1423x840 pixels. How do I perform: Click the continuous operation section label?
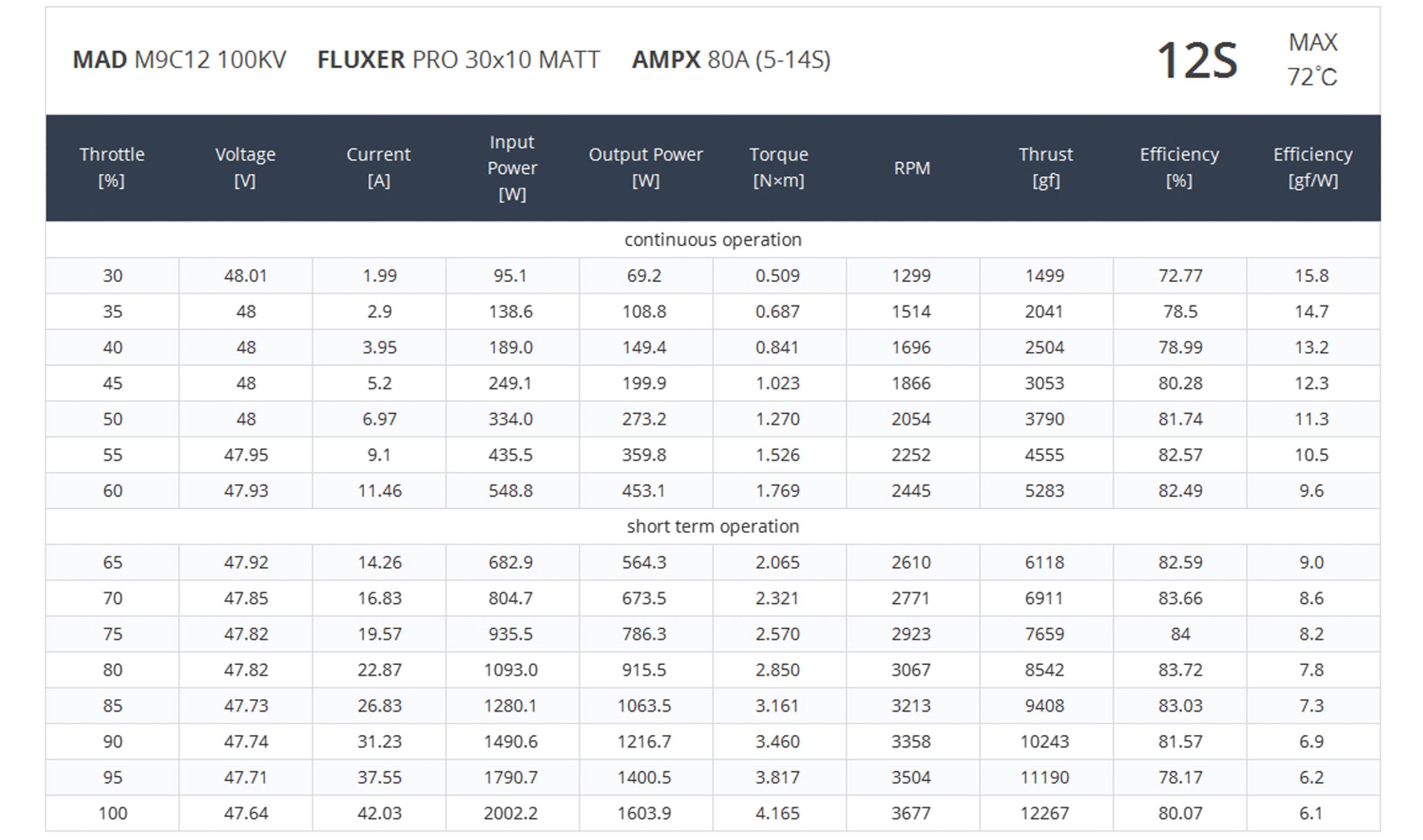tap(713, 240)
